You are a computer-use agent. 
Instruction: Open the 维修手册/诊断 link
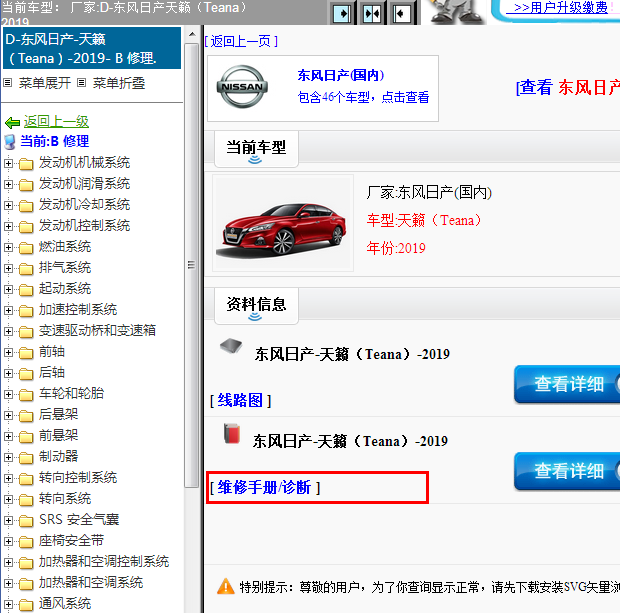[x=265, y=487]
